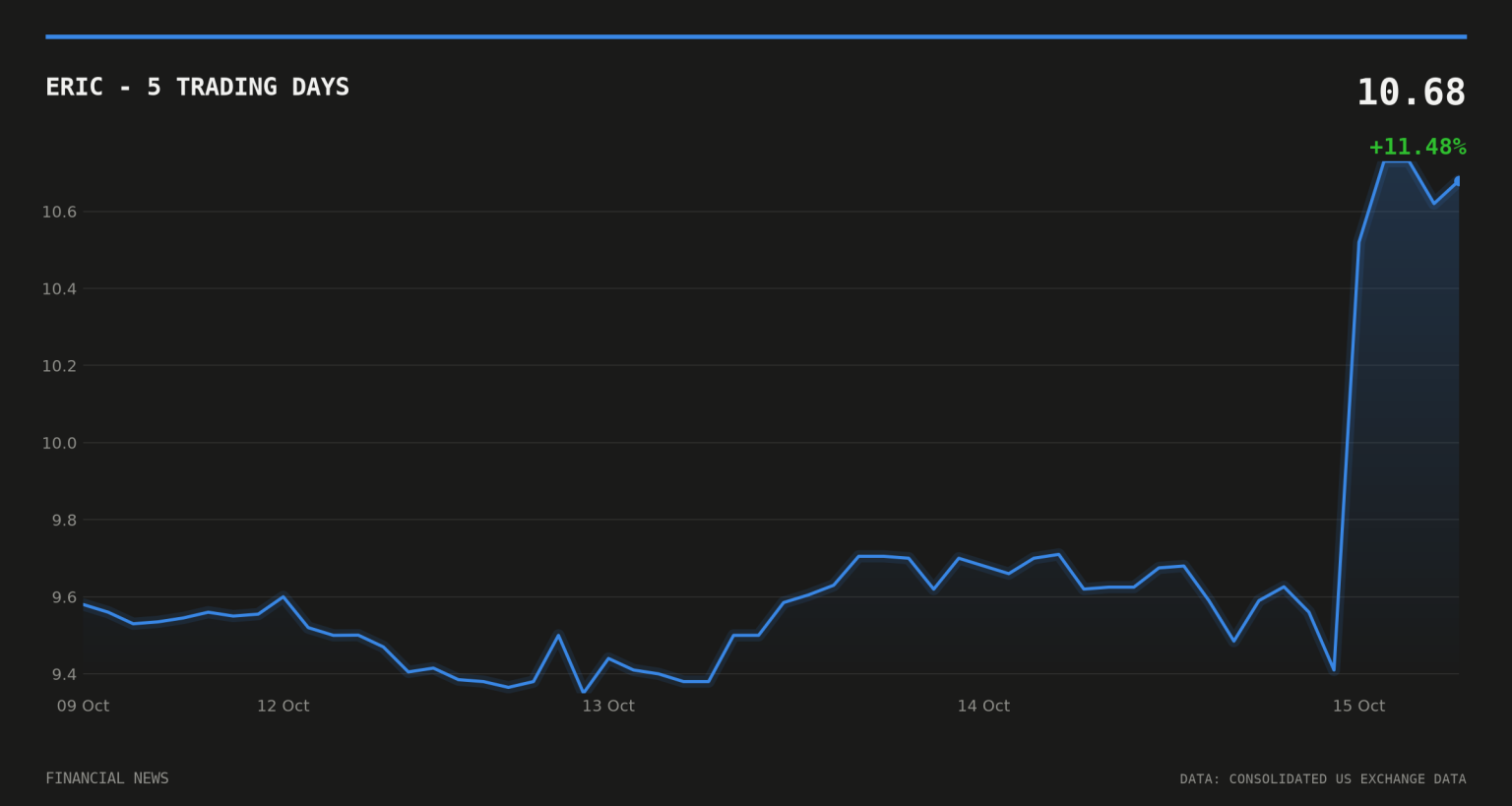Click the 15 Oct date label
Image resolution: width=1512 pixels, height=806 pixels.
(1358, 706)
